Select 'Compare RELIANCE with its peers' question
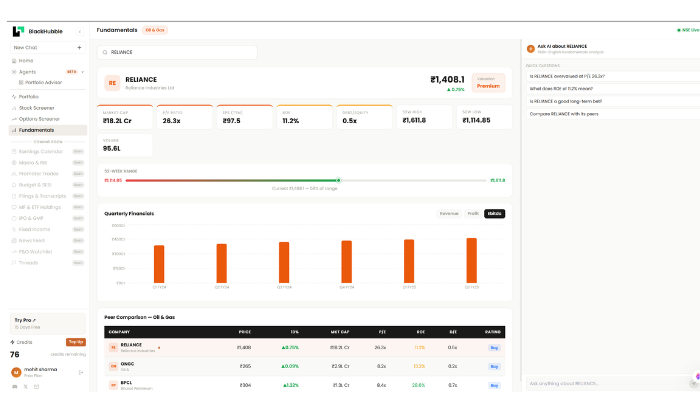The height and width of the screenshot is (400, 700). (x=567, y=113)
